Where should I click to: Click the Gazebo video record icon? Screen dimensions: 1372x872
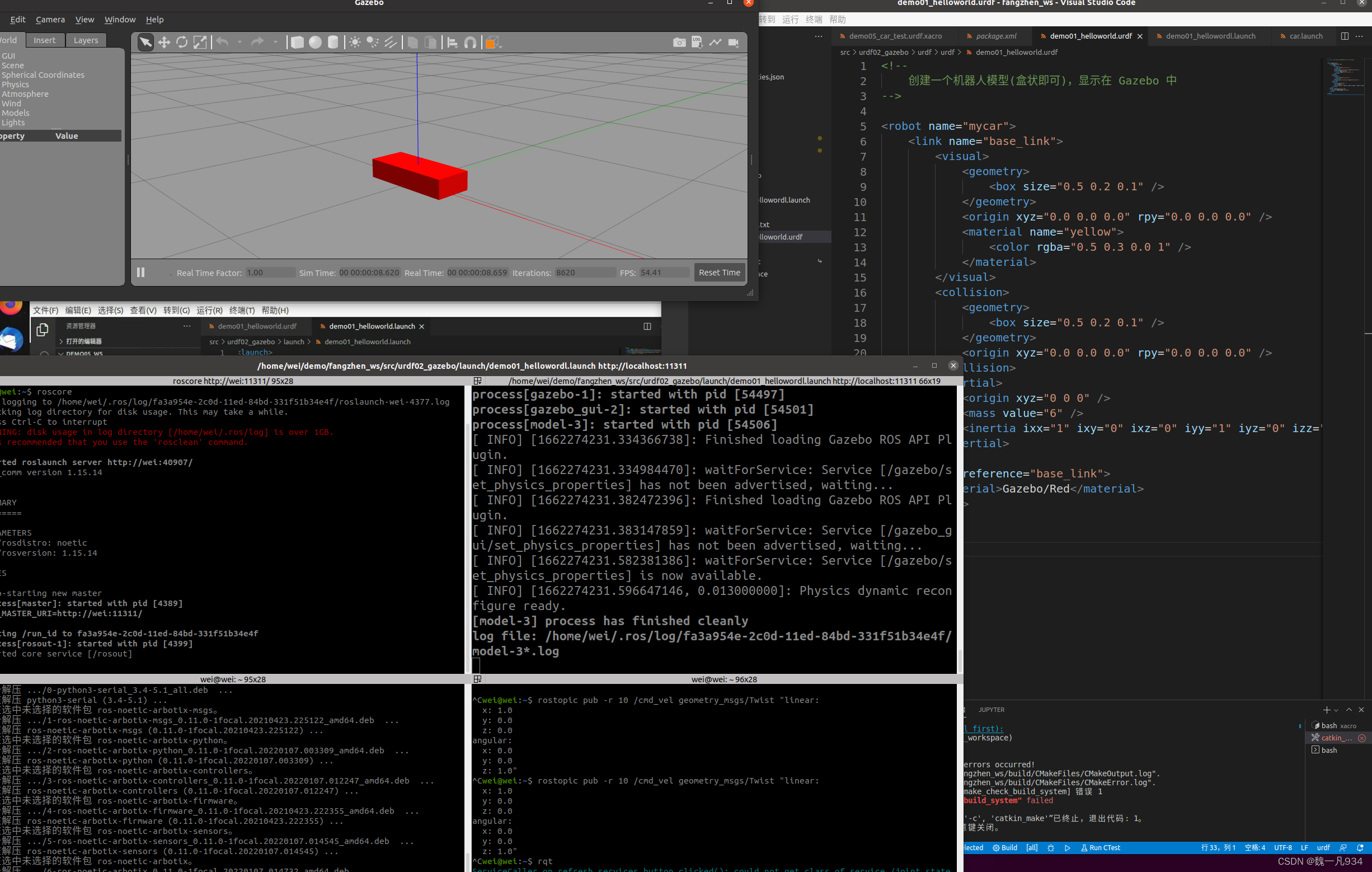[734, 43]
